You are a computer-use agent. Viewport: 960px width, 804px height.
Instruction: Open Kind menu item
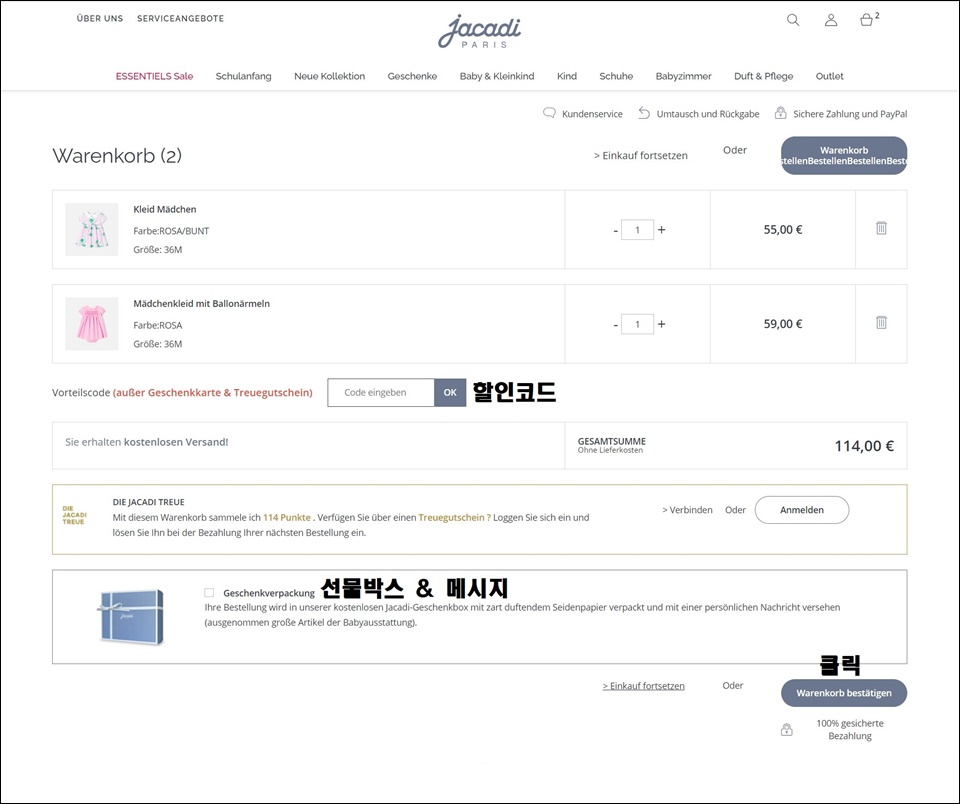pyautogui.click(x=566, y=76)
